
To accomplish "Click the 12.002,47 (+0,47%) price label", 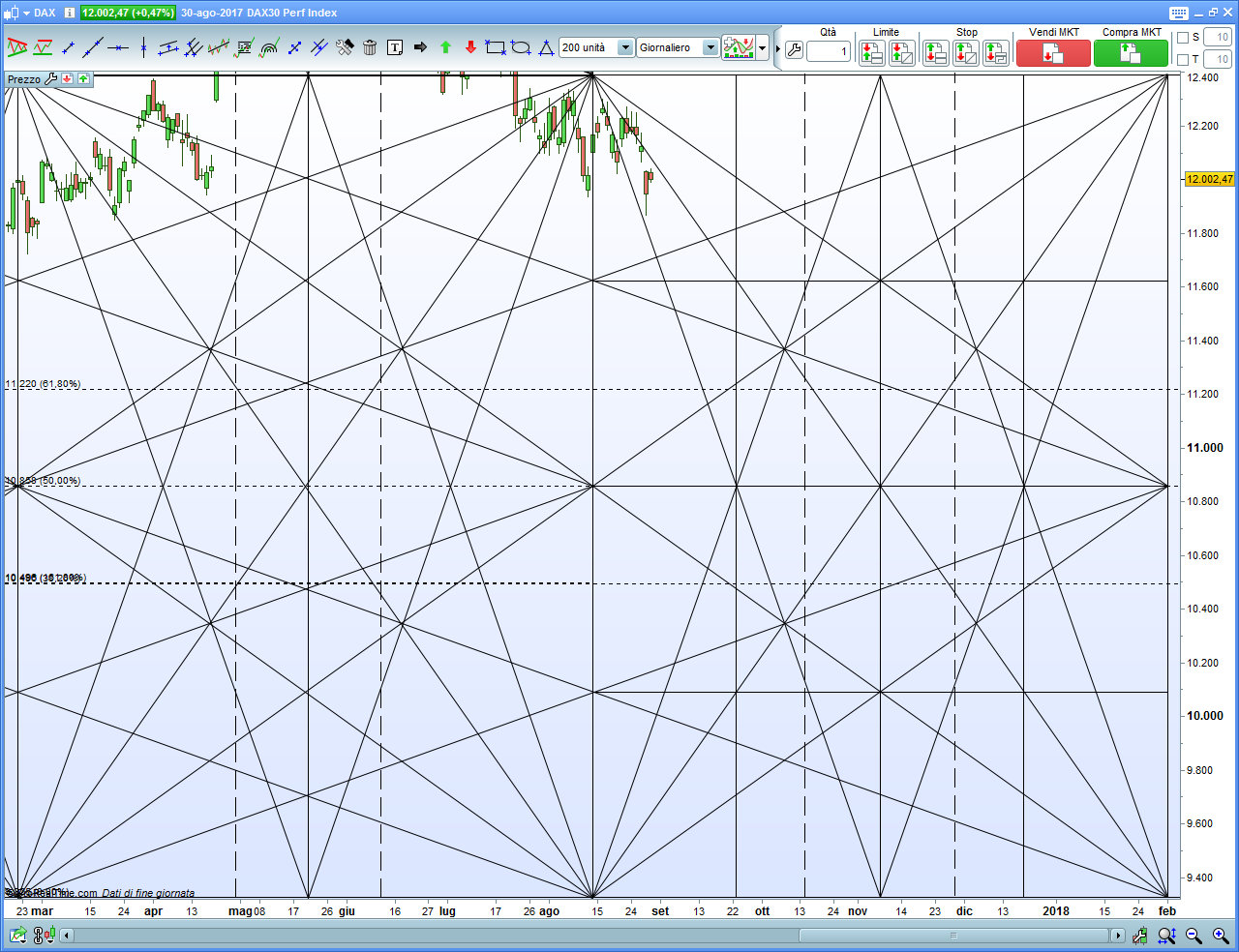I will [x=128, y=13].
